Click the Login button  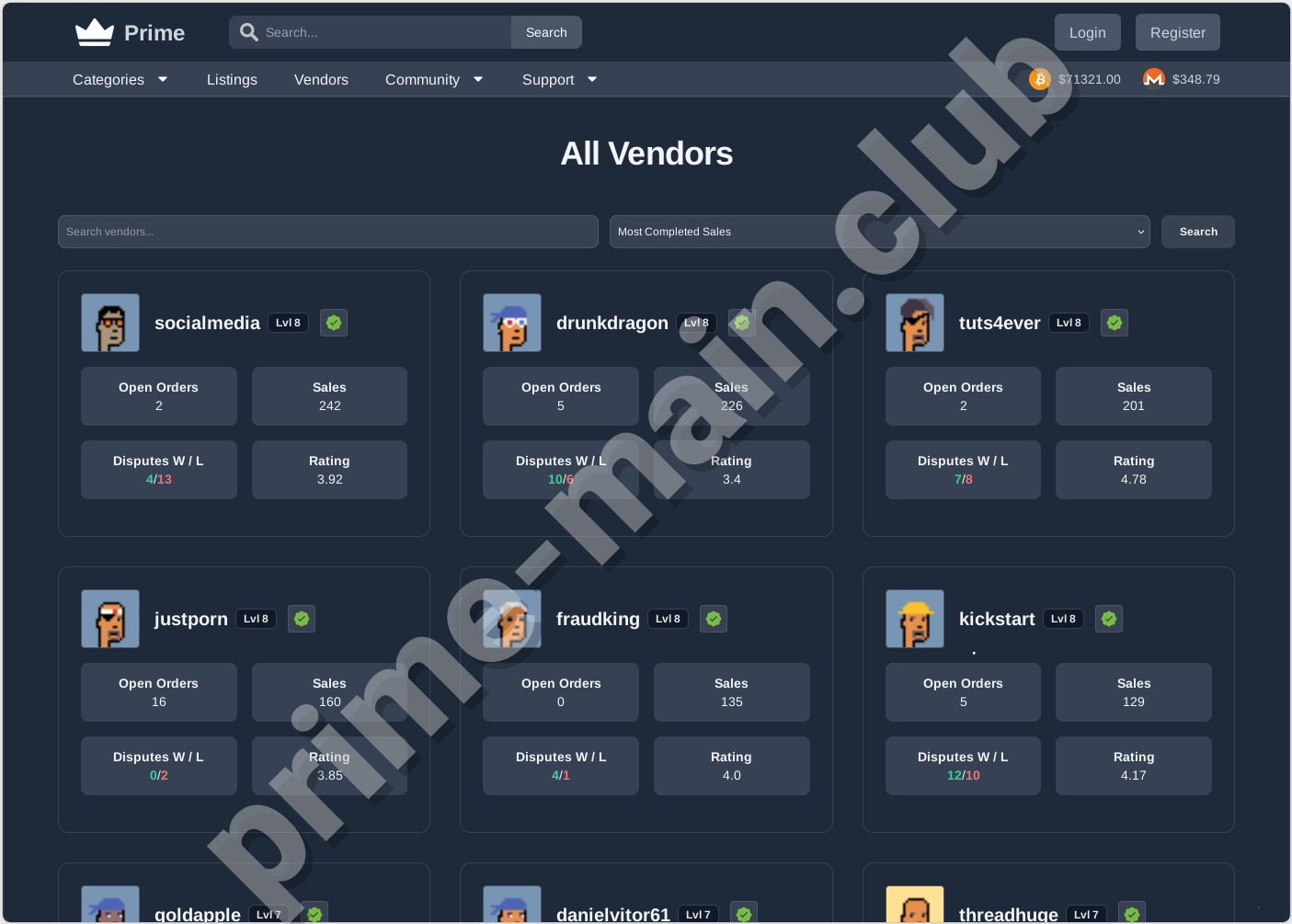click(1087, 31)
